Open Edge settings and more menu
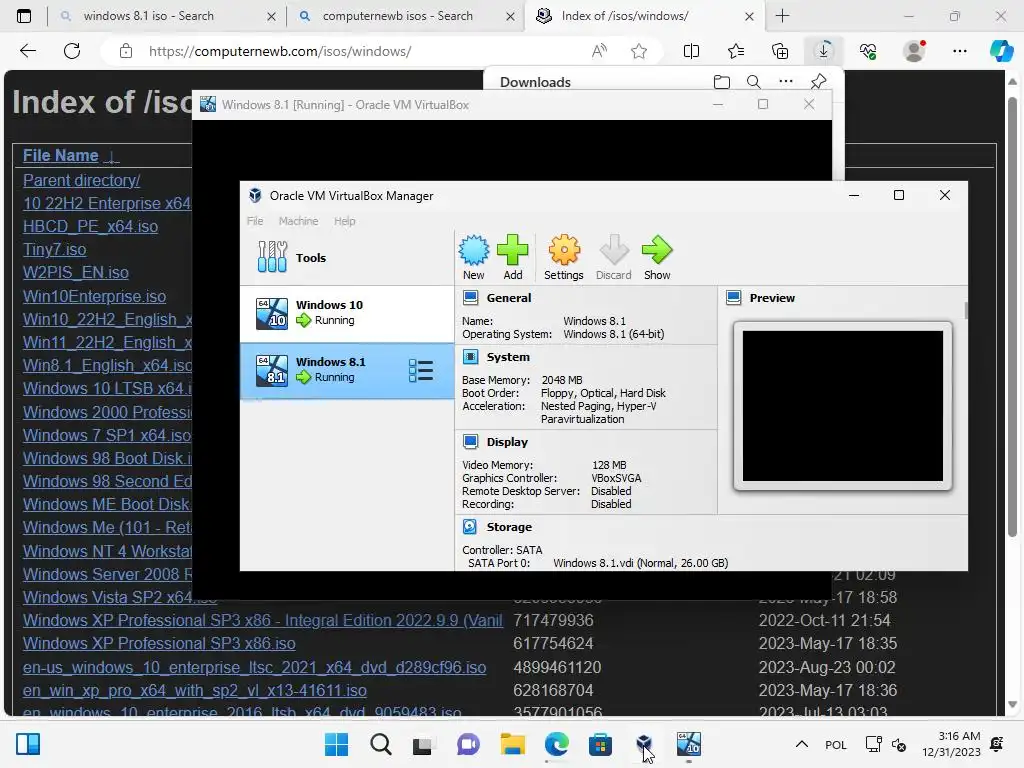 [959, 51]
